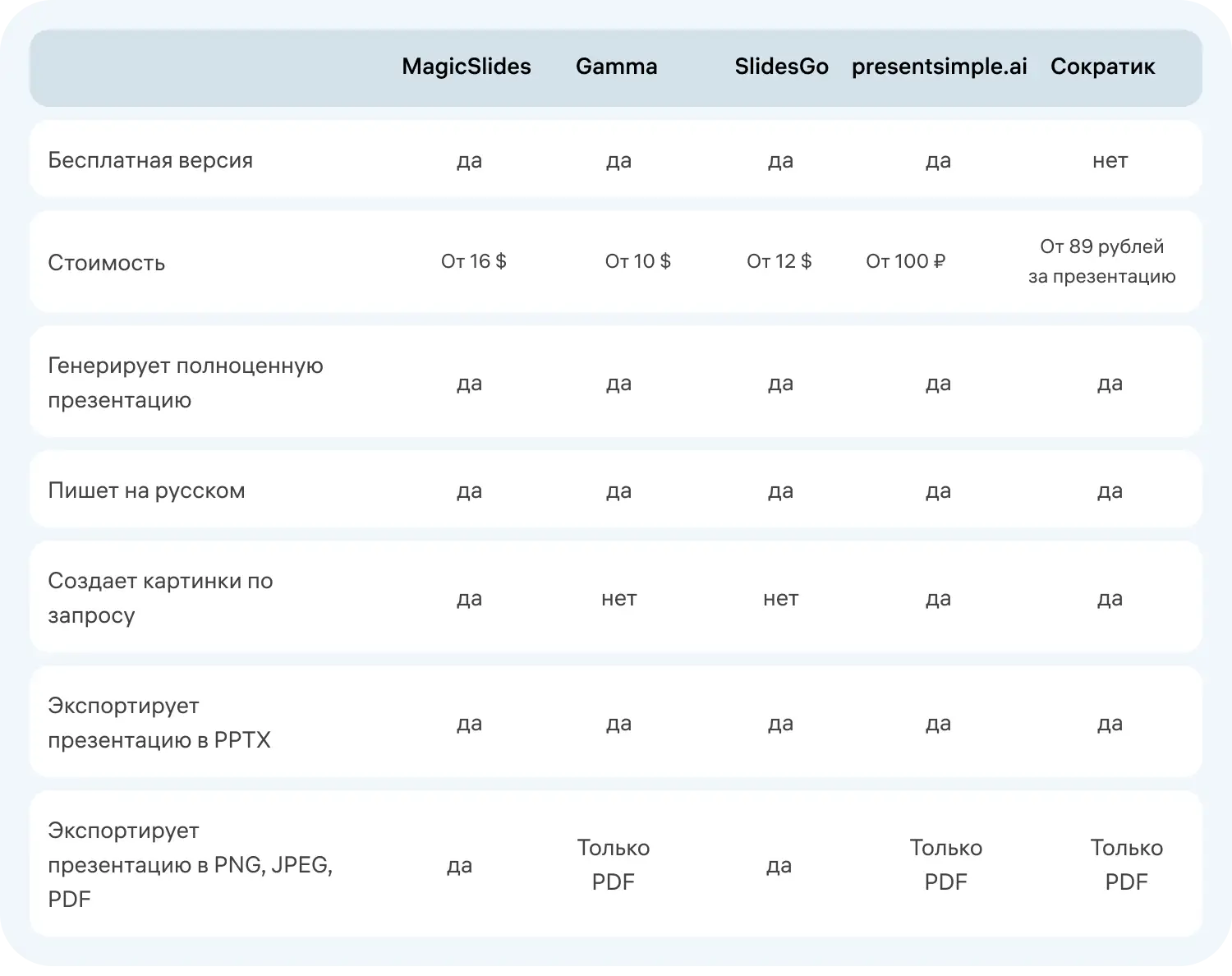1232x976 pixels.
Task: Click Сократик's 'Только PDF' cell
Action: point(1126,864)
